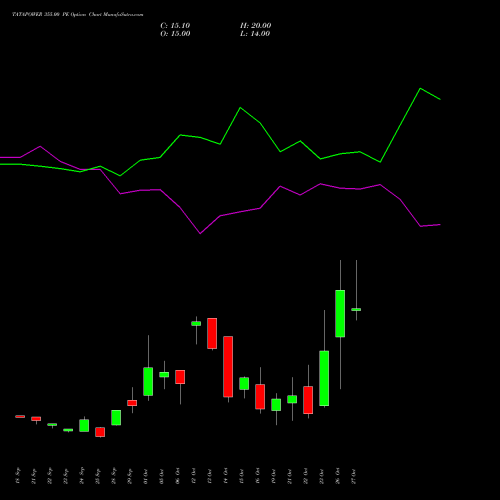500x500 pixels.
Task: Select the 27 Oct date label
Action: pyautogui.click(x=354, y=476)
